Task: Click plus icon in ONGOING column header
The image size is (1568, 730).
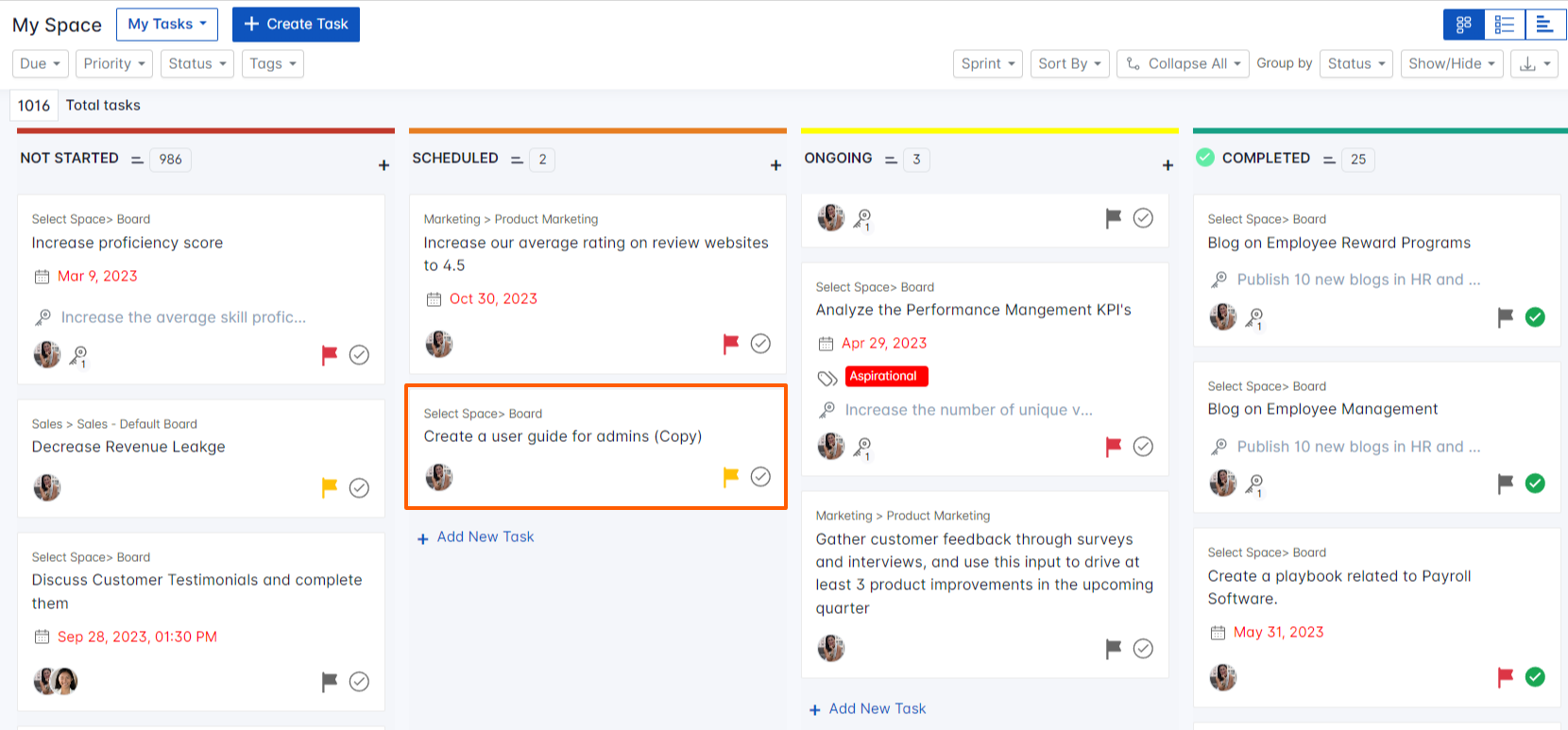Action: [x=1167, y=165]
